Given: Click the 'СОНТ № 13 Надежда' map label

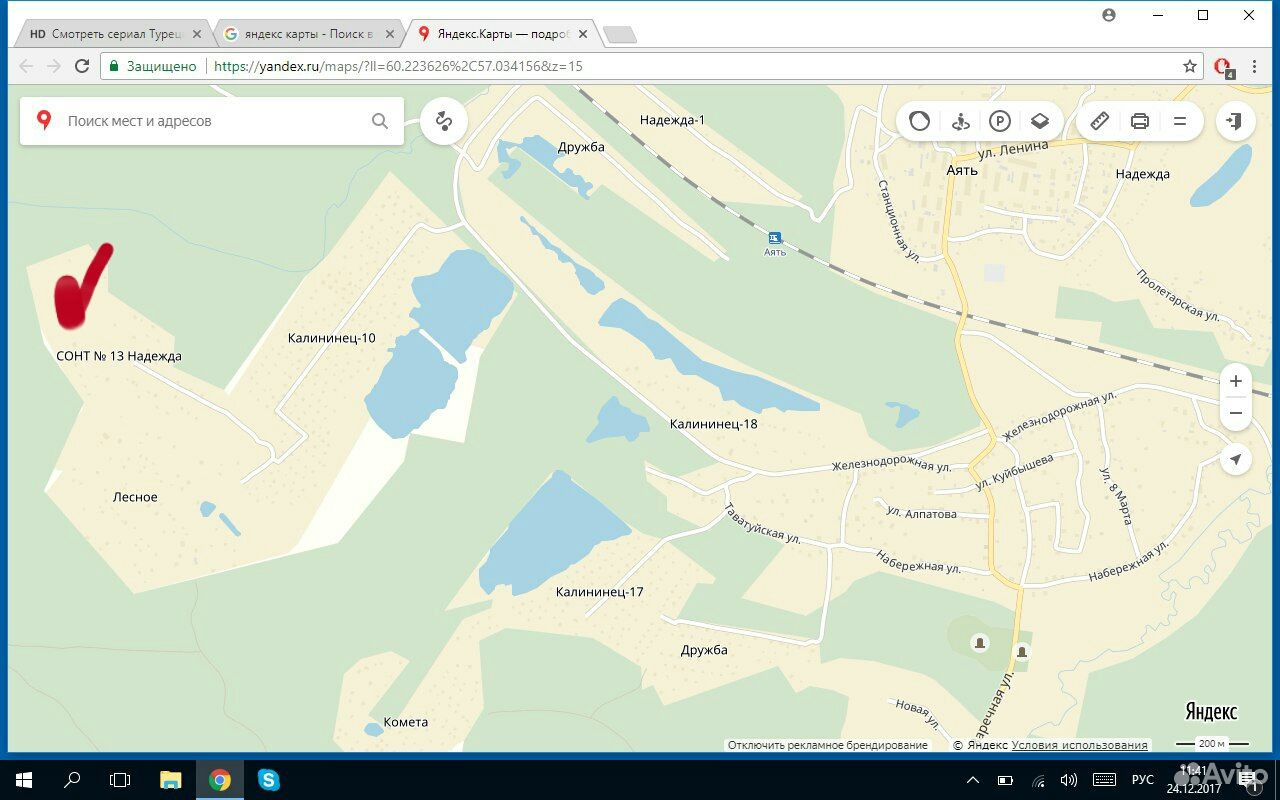Looking at the screenshot, I should click(119, 356).
